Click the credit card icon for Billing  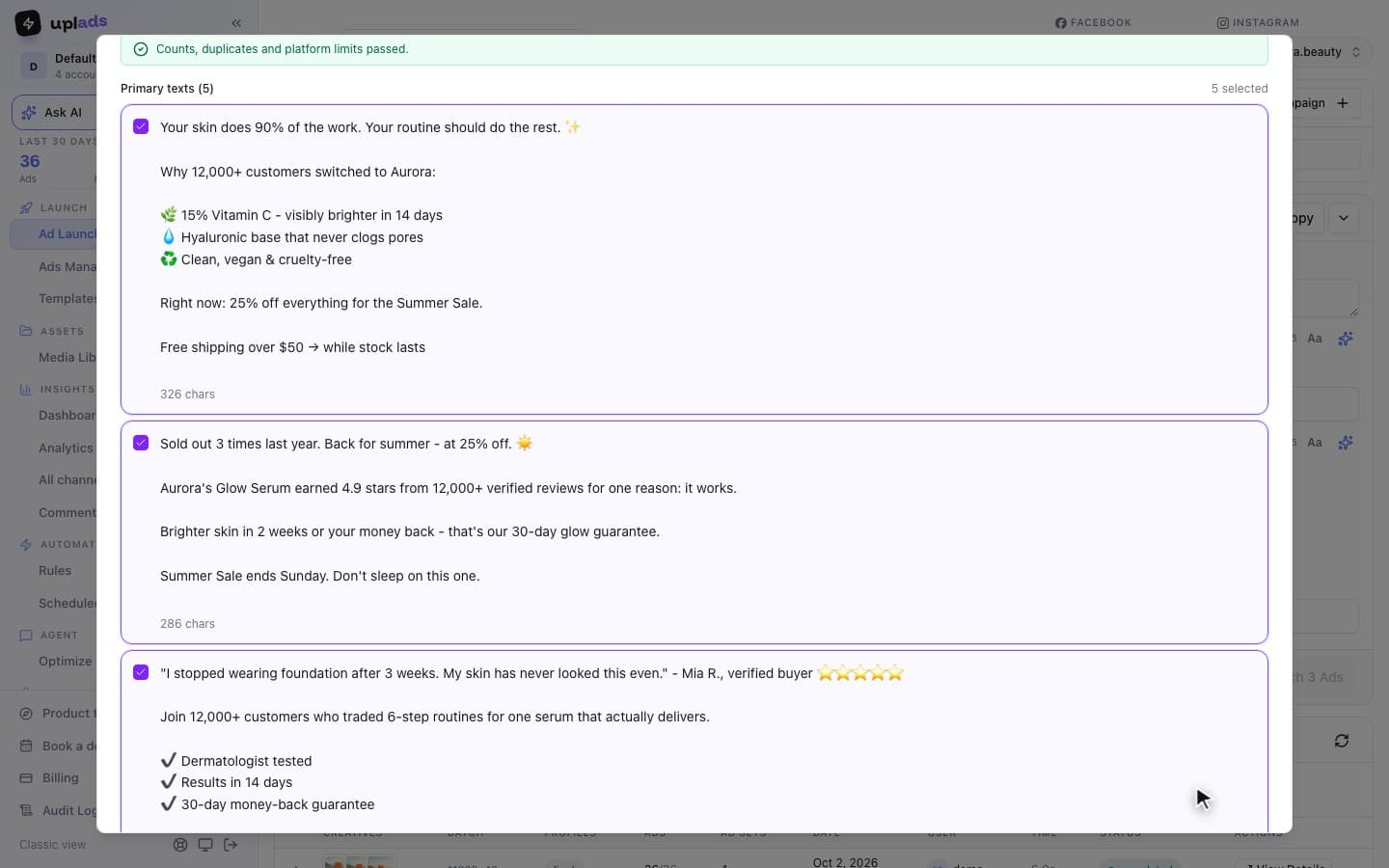click(x=26, y=778)
